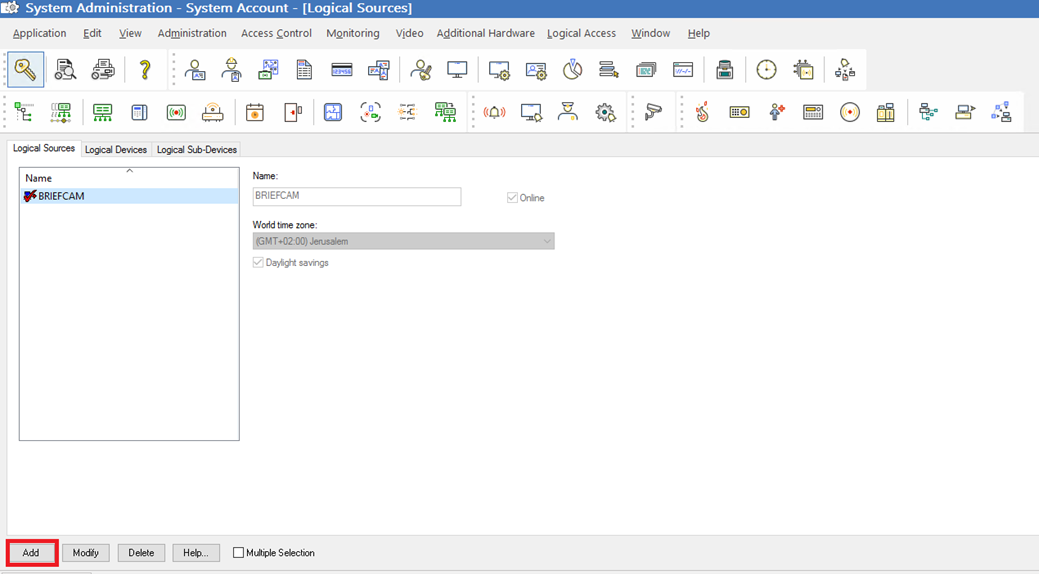Click the round clock timezones icon
The image size is (1039, 574).
pos(766,70)
